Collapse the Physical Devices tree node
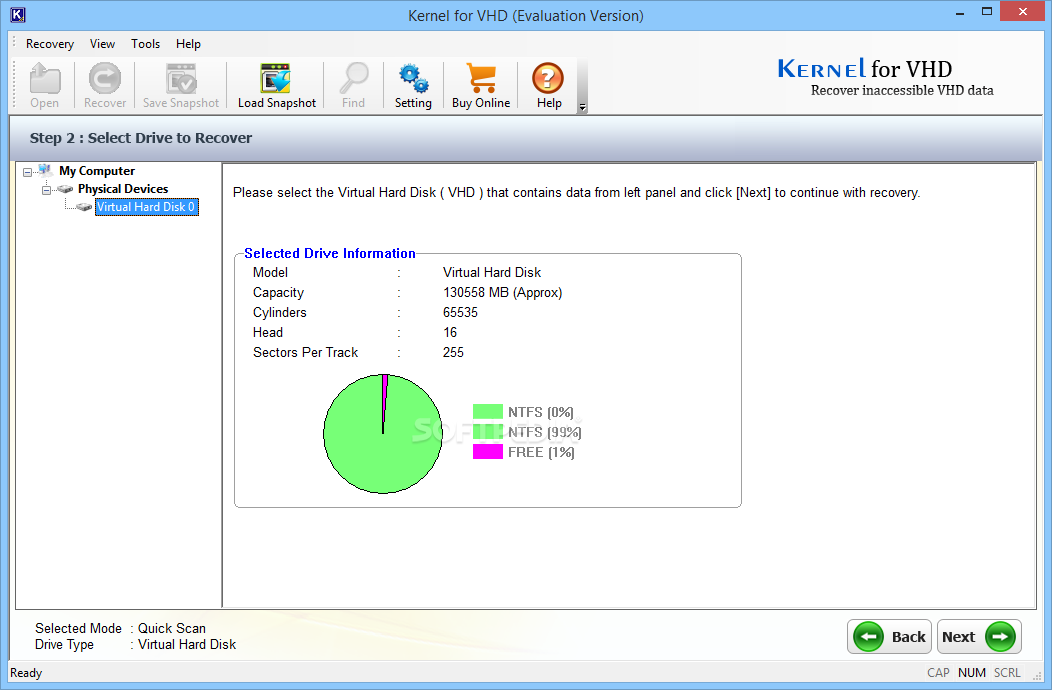 click(x=46, y=191)
